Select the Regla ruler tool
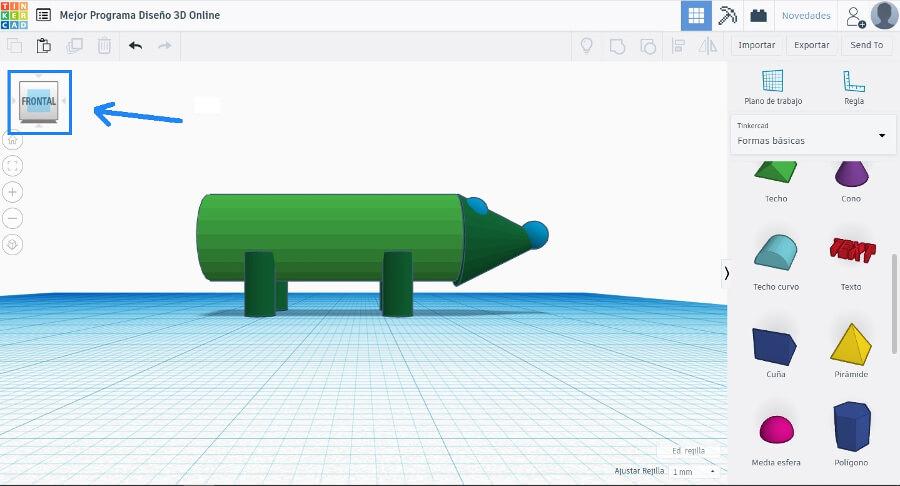 853,87
